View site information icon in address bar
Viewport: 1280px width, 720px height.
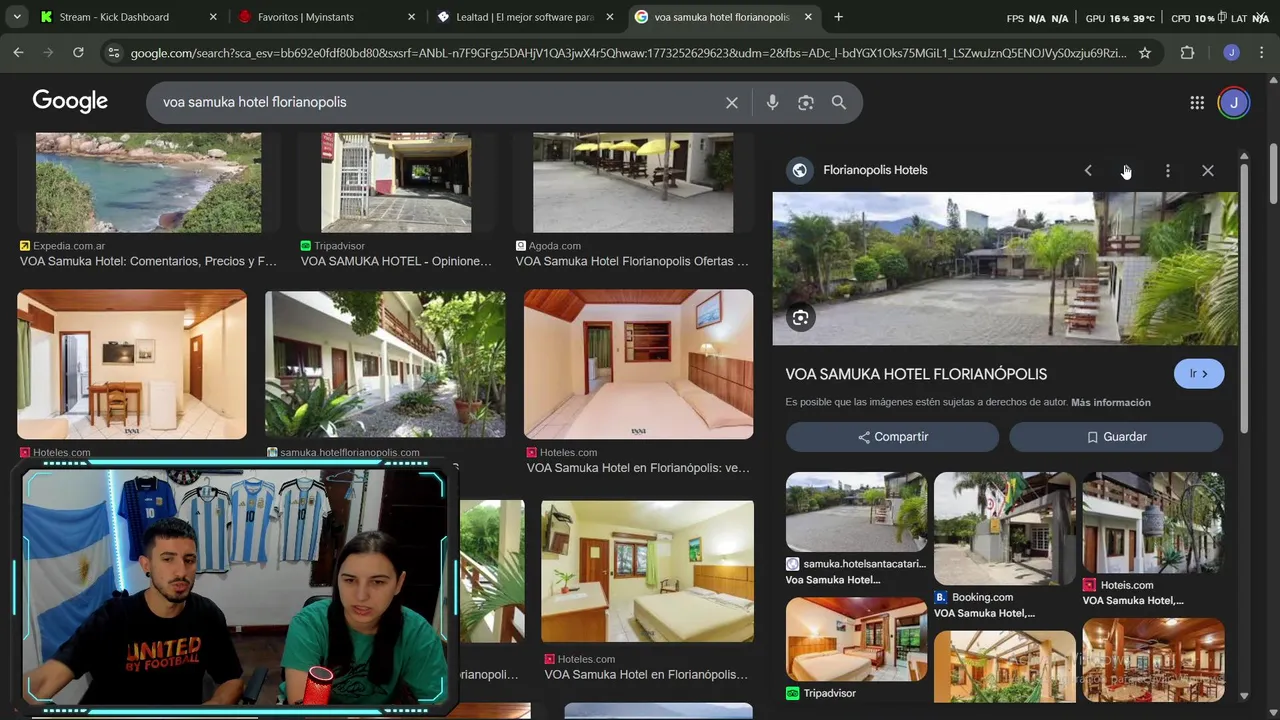113,52
